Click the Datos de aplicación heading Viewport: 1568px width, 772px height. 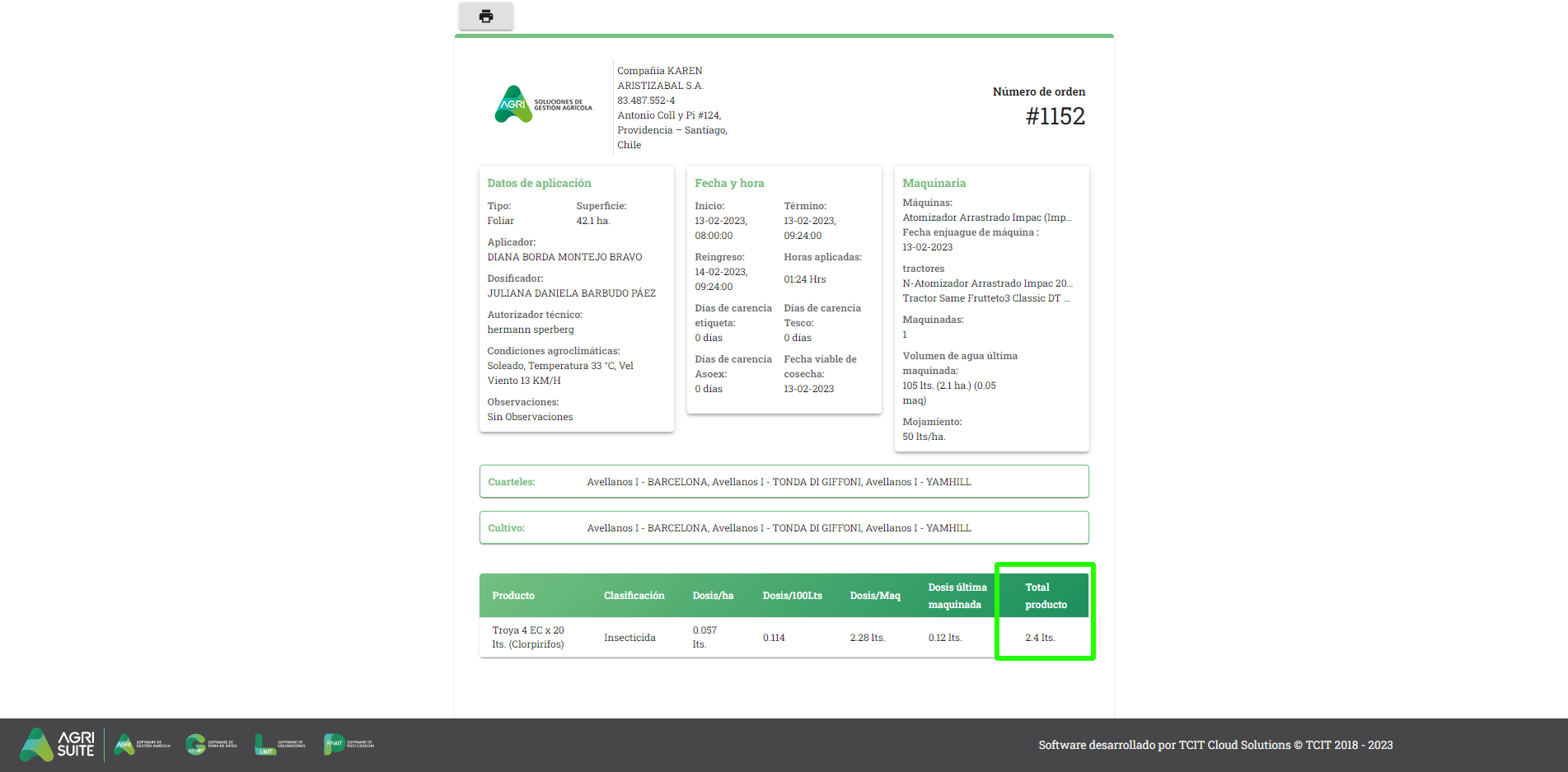click(539, 183)
